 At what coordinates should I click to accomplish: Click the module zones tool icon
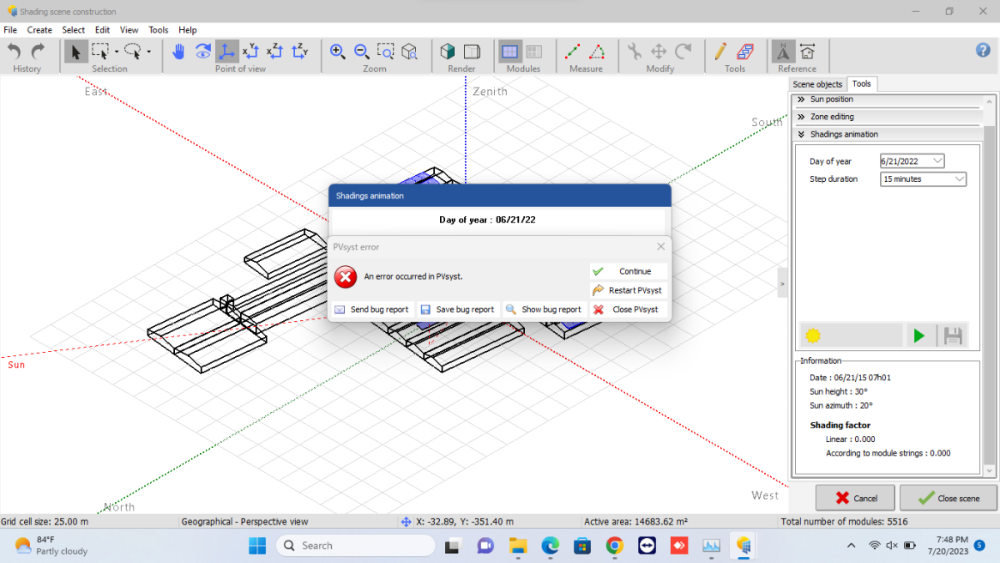pos(746,52)
